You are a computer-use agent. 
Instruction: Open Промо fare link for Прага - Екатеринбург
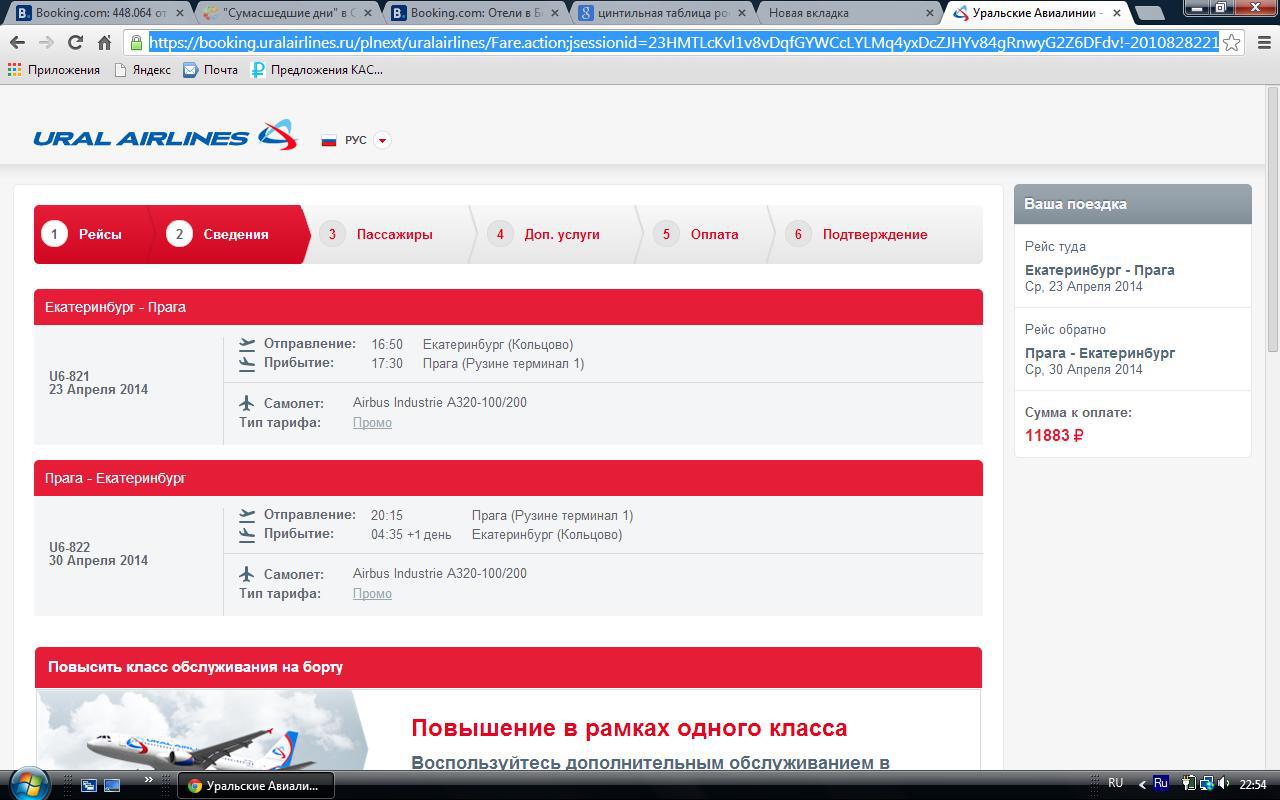[372, 593]
